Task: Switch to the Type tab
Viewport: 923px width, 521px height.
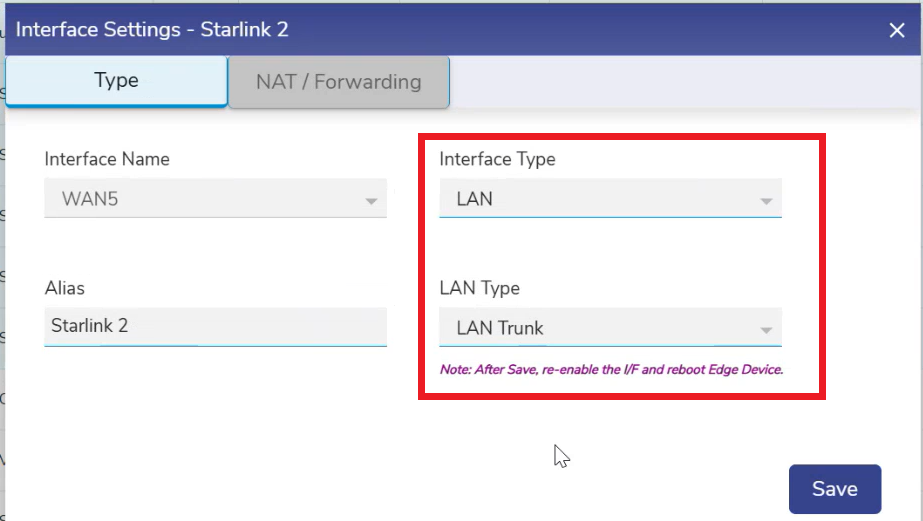Action: click(x=116, y=81)
